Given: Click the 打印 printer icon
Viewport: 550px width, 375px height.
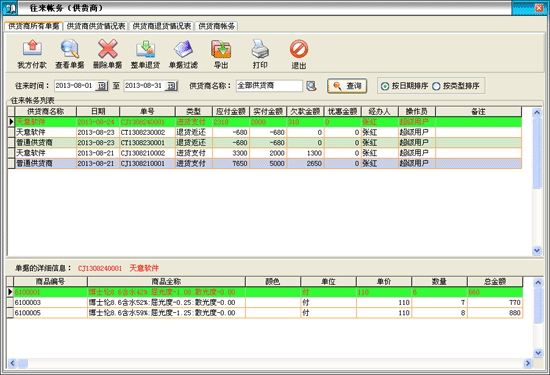Looking at the screenshot, I should [x=260, y=49].
